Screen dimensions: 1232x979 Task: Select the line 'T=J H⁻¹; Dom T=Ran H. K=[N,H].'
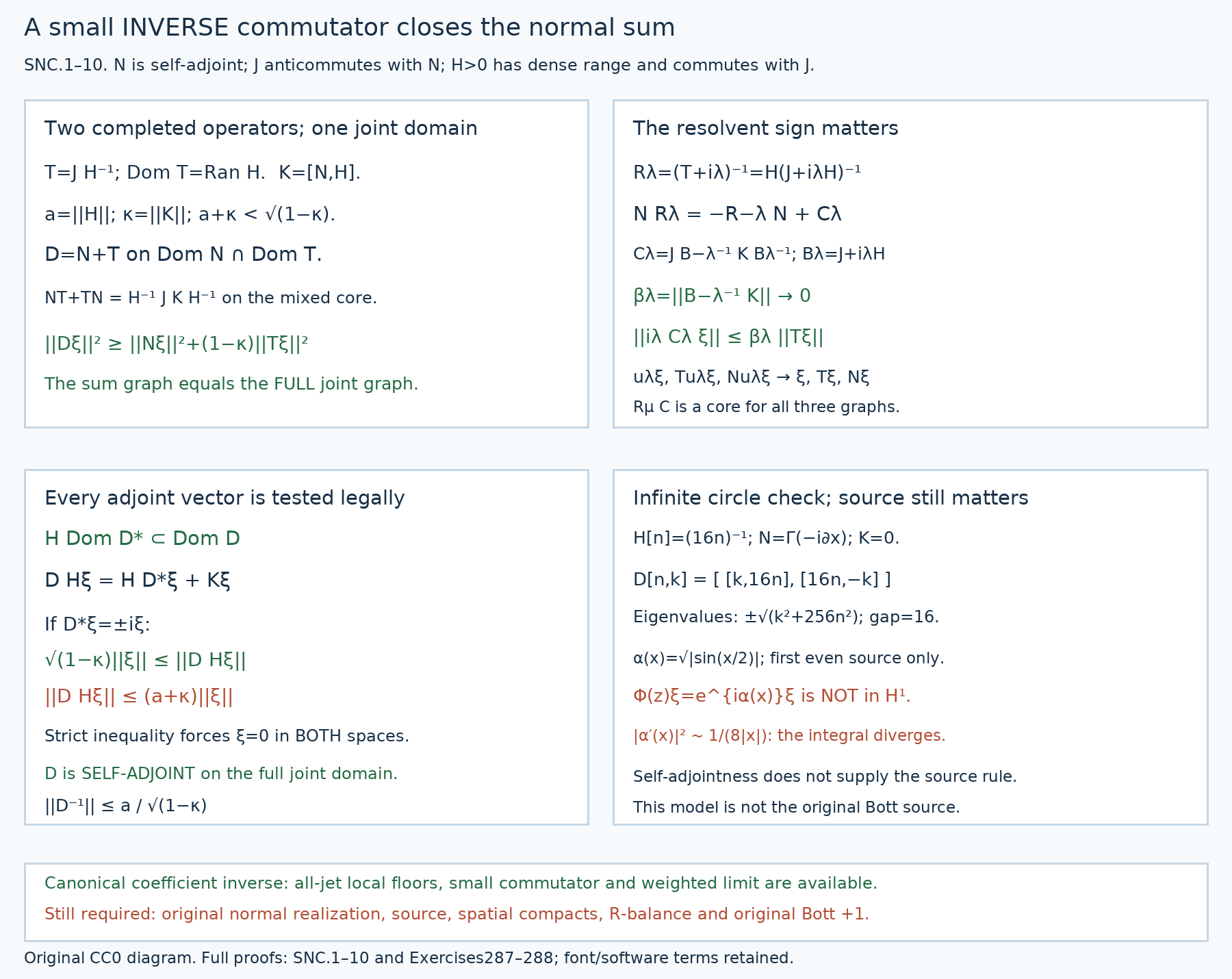(x=203, y=173)
